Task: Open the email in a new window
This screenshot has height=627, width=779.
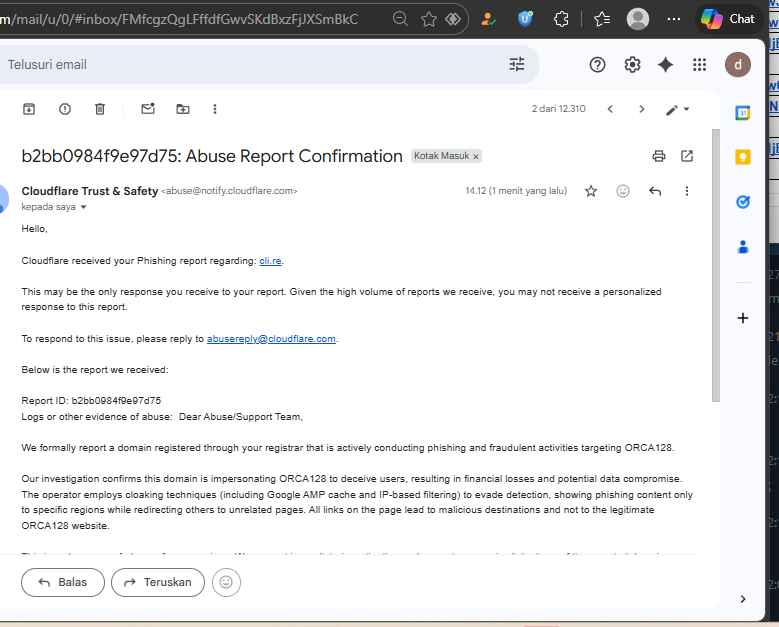Action: coord(687,156)
